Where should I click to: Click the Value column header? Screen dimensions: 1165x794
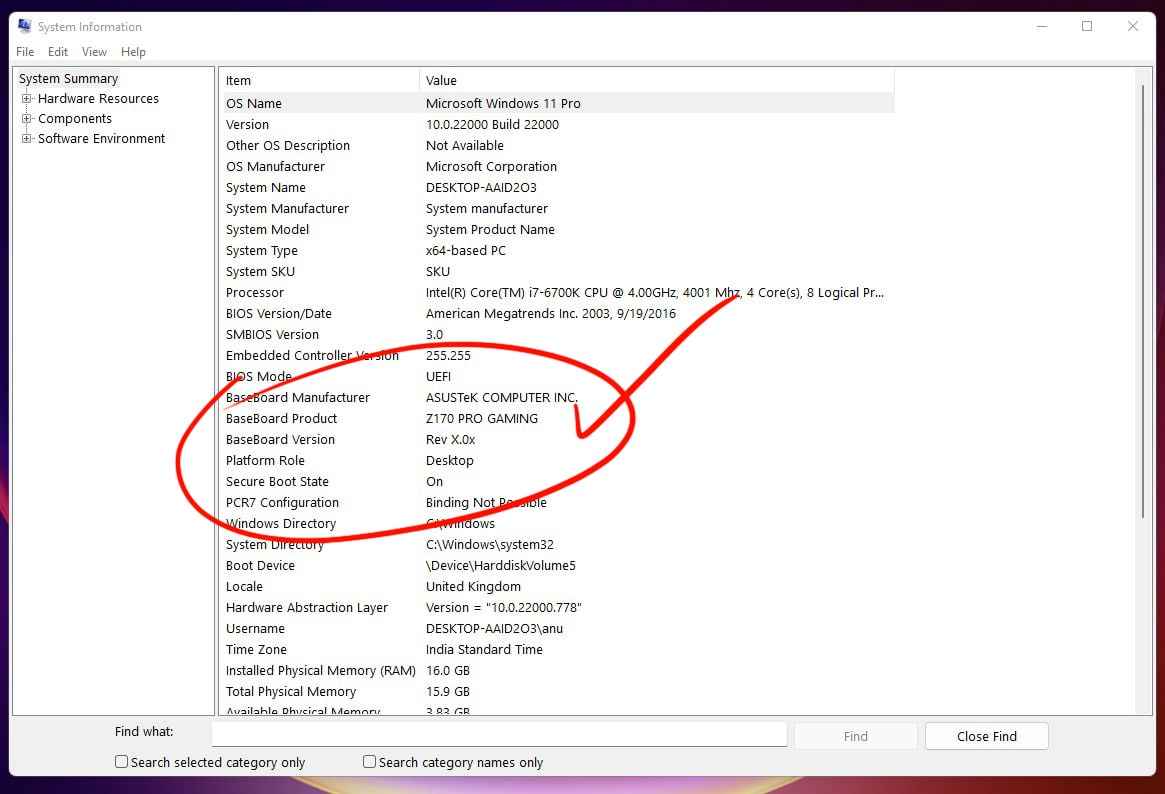pyautogui.click(x=655, y=80)
